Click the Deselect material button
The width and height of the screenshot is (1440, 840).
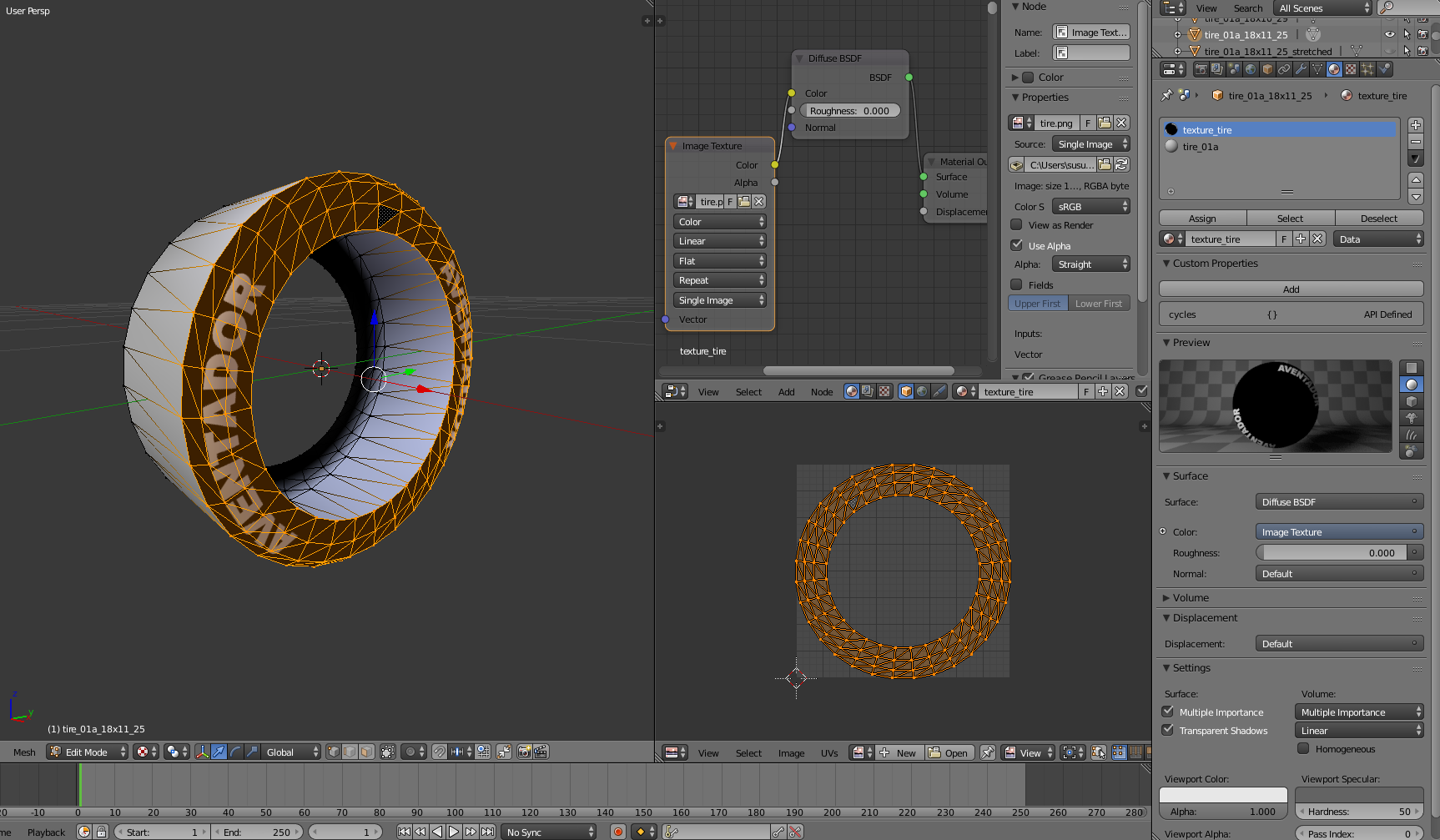pyautogui.click(x=1379, y=219)
